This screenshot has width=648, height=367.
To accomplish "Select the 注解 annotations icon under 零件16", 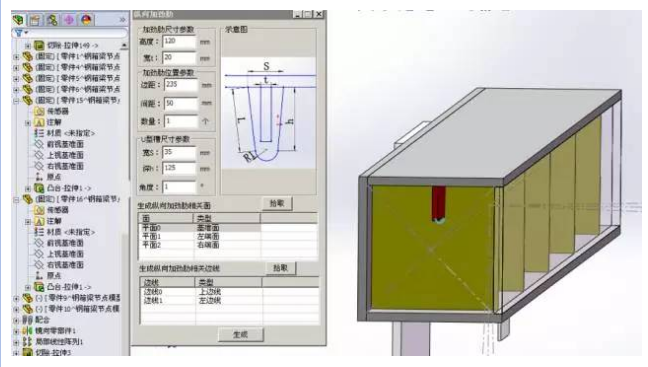I will click(39, 221).
